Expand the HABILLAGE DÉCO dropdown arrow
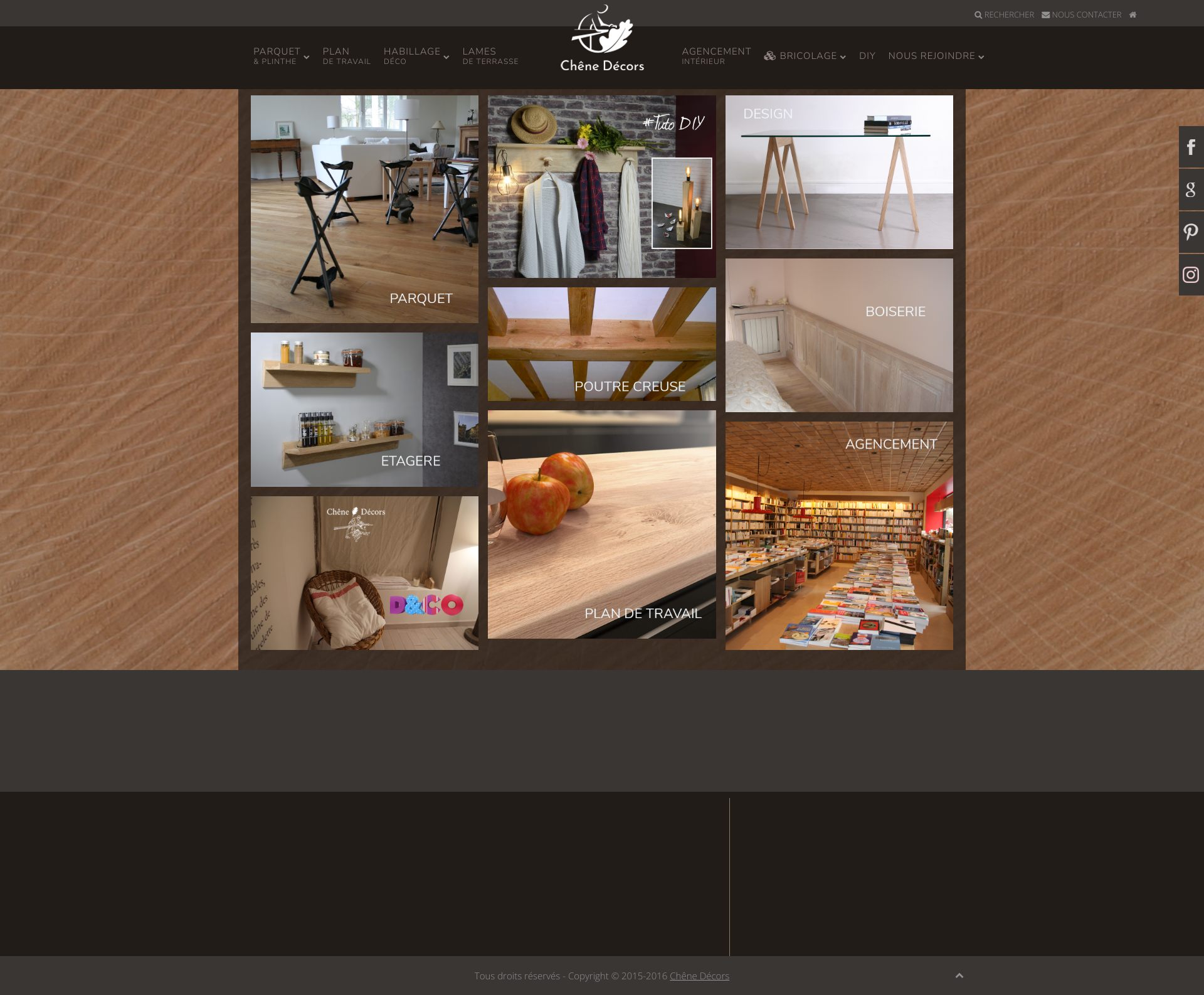The width and height of the screenshot is (1204, 995). pyautogui.click(x=446, y=57)
